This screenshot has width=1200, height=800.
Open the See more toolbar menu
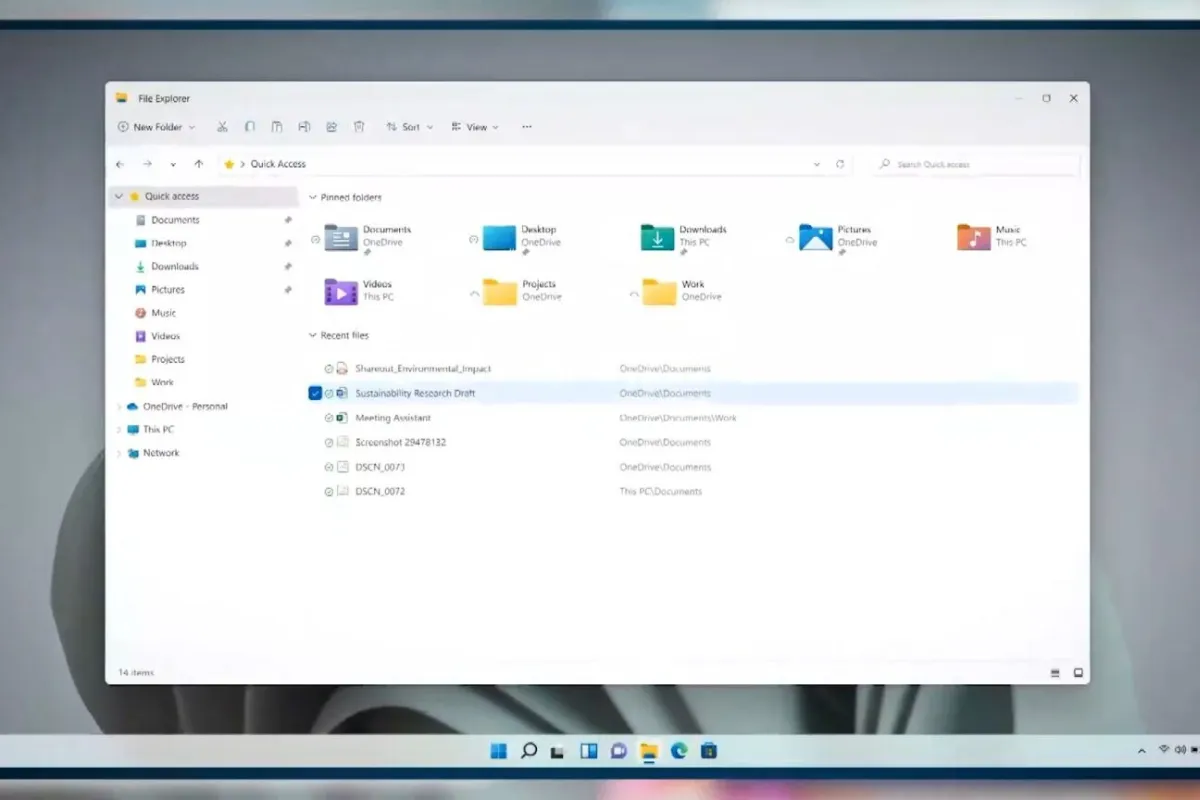(x=527, y=126)
